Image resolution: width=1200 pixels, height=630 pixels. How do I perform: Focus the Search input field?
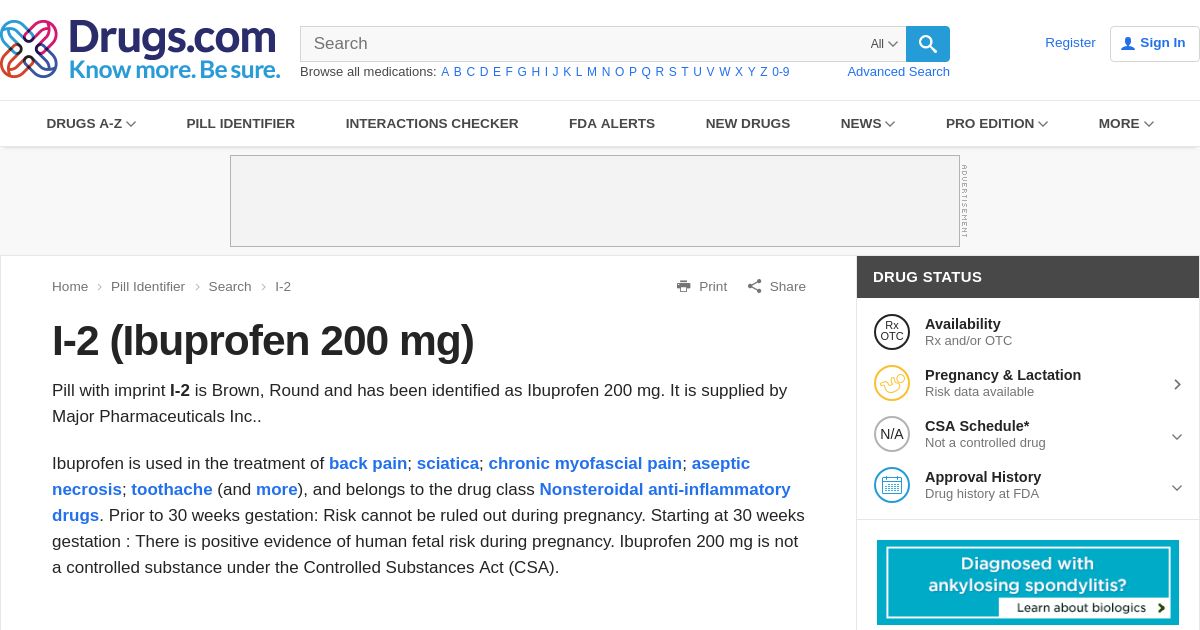click(x=585, y=44)
